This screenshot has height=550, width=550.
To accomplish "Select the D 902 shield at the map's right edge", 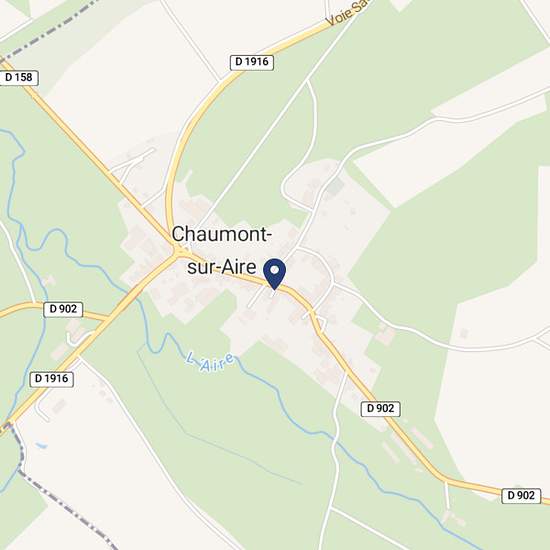I will click(521, 496).
